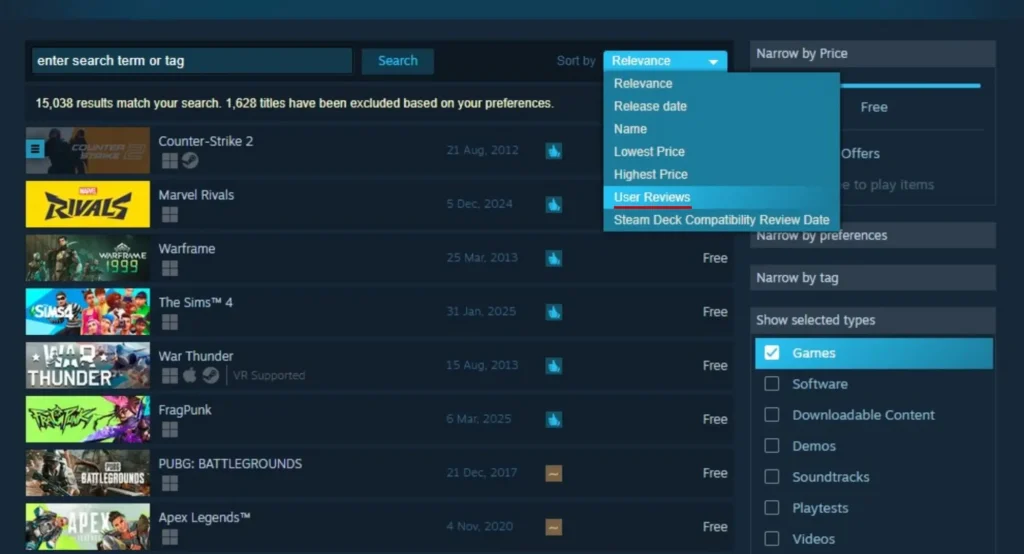Click the Counter-Strike 2 positive review thumbs-up icon
The height and width of the screenshot is (554, 1024).
pyautogui.click(x=554, y=151)
